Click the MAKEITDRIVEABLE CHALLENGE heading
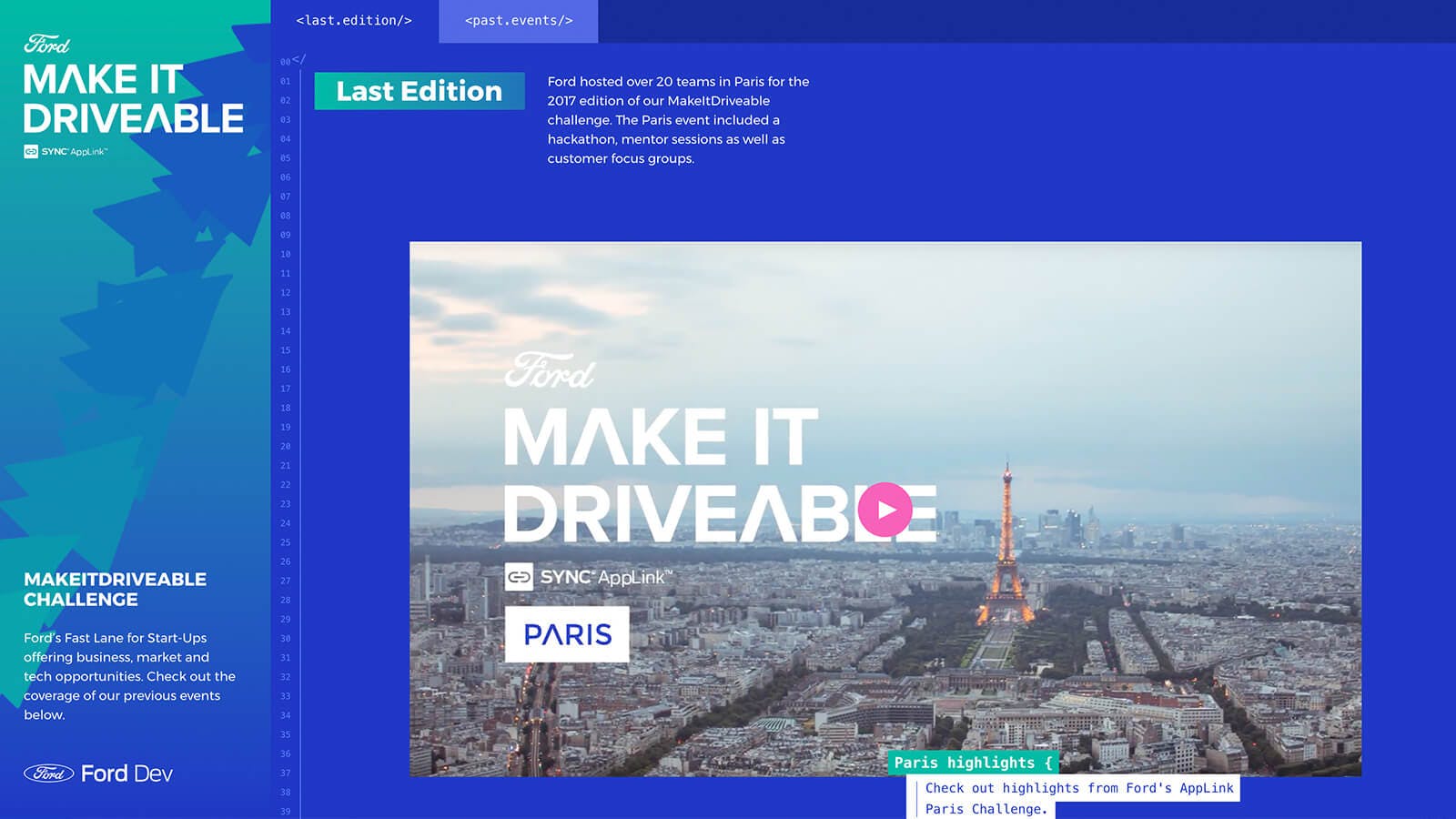1456x819 pixels. pos(115,589)
